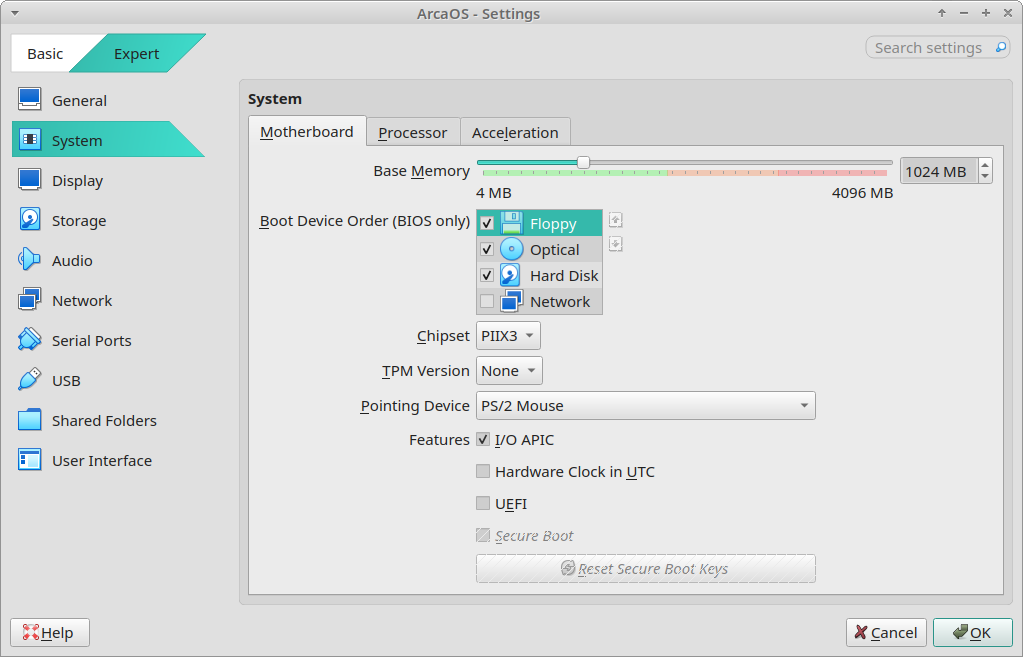Click the Hard Disk icon in boot order
The image size is (1023, 657).
[x=512, y=275]
